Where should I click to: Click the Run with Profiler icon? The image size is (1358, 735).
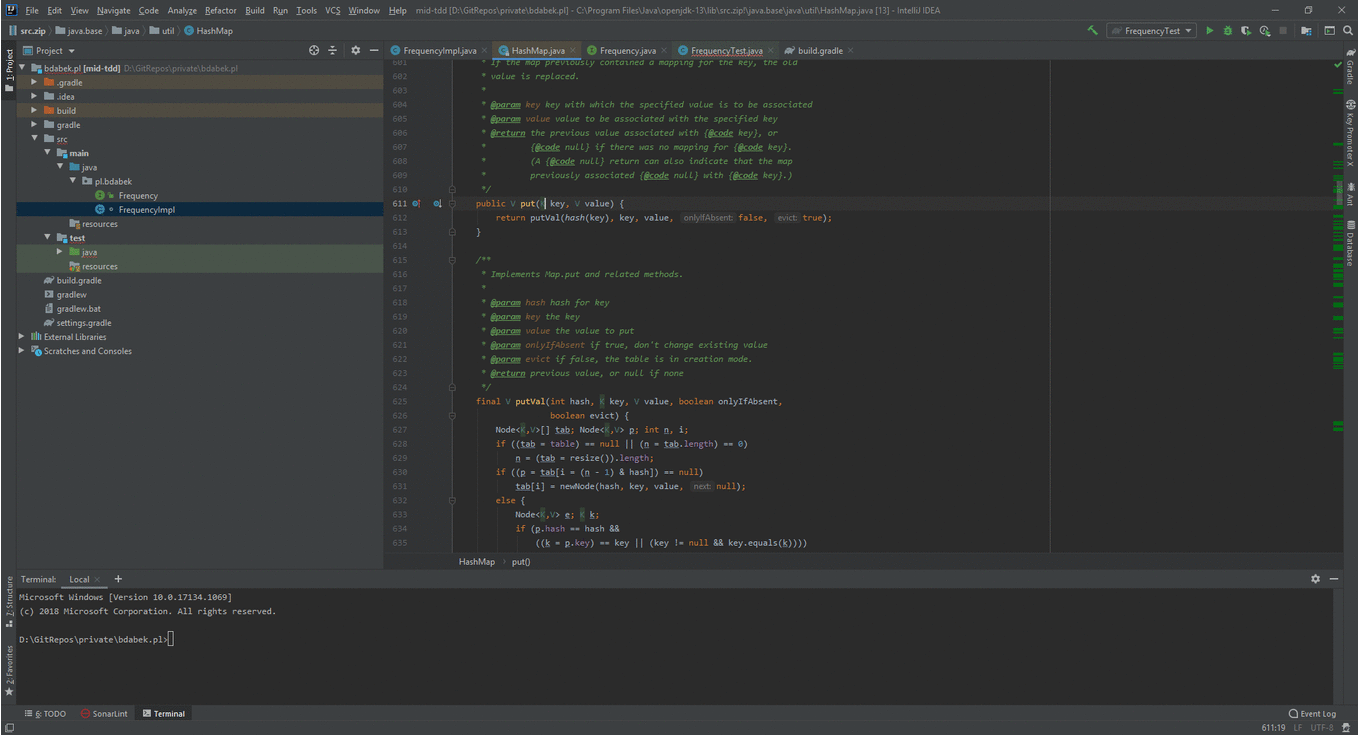[1265, 31]
